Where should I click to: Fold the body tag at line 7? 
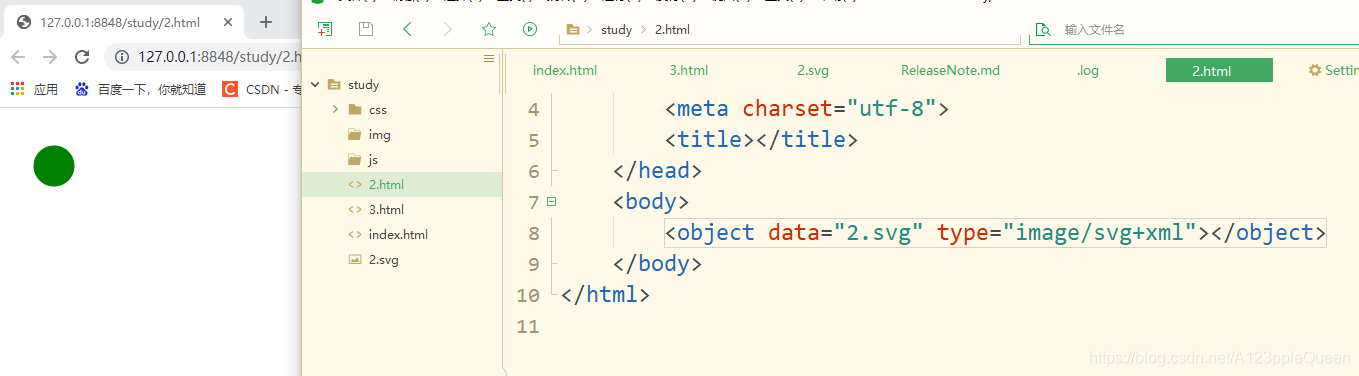tap(551, 201)
